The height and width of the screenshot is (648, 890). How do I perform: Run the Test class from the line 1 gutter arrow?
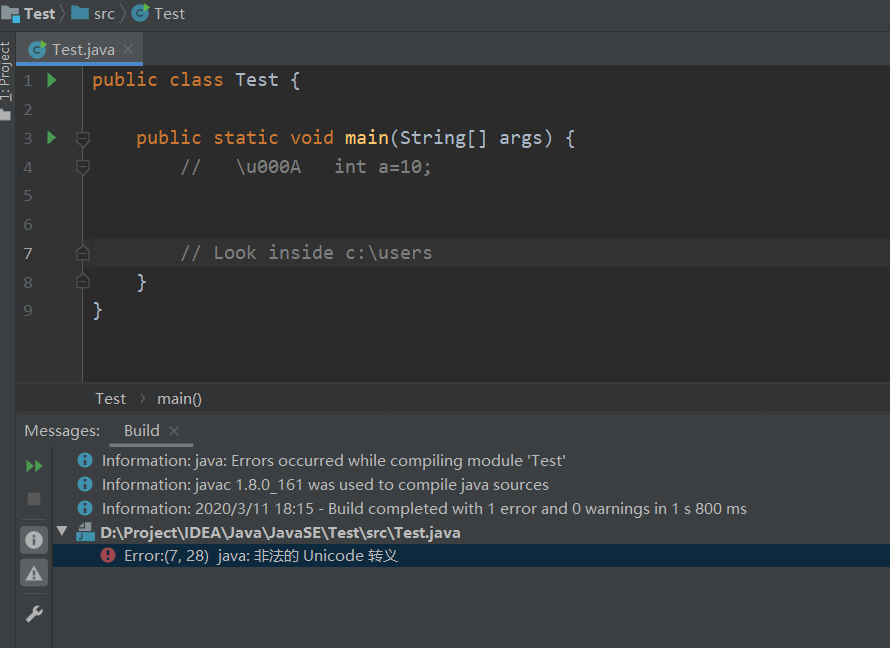(x=52, y=80)
